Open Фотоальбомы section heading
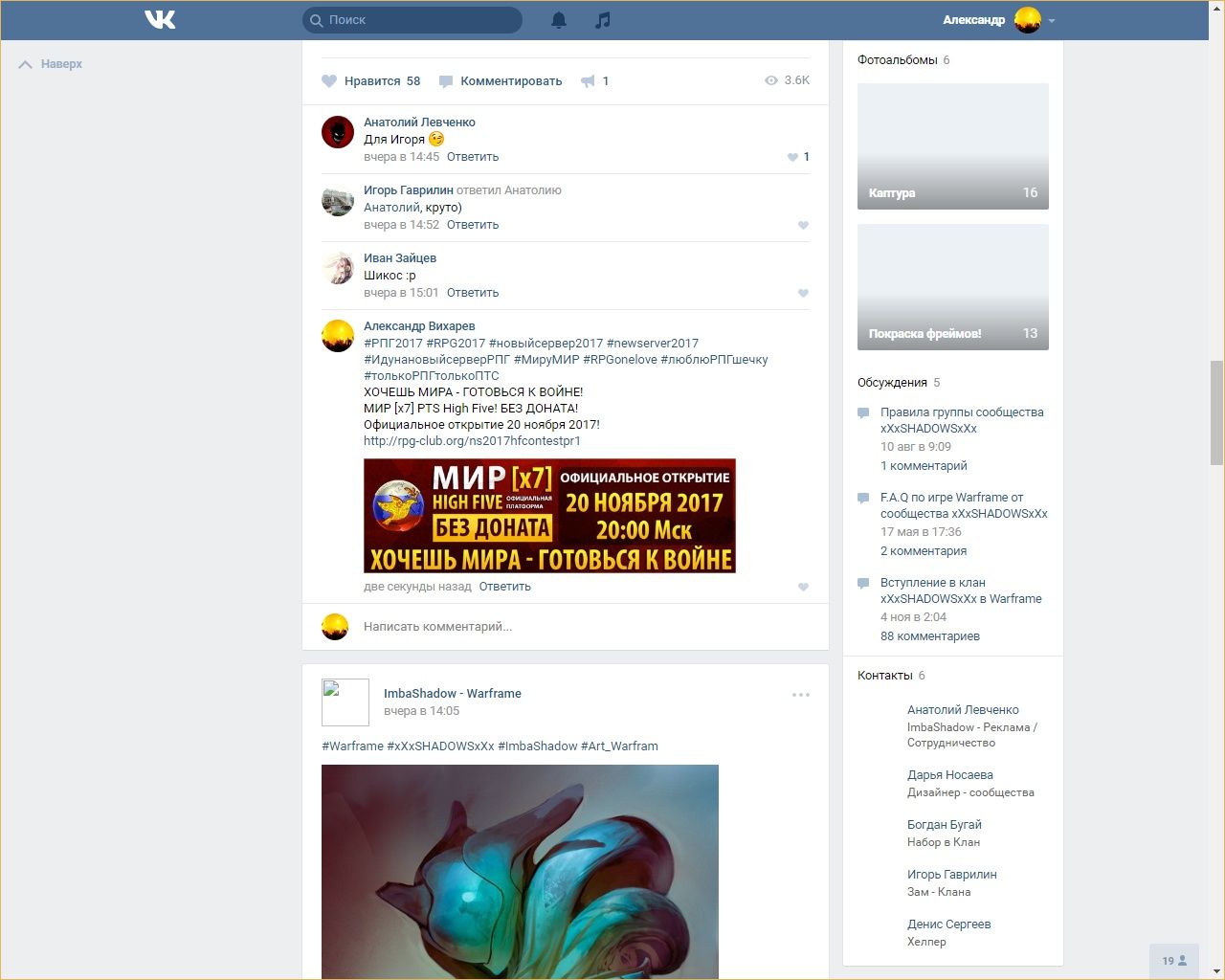This screenshot has width=1225, height=980. pyautogui.click(x=898, y=60)
